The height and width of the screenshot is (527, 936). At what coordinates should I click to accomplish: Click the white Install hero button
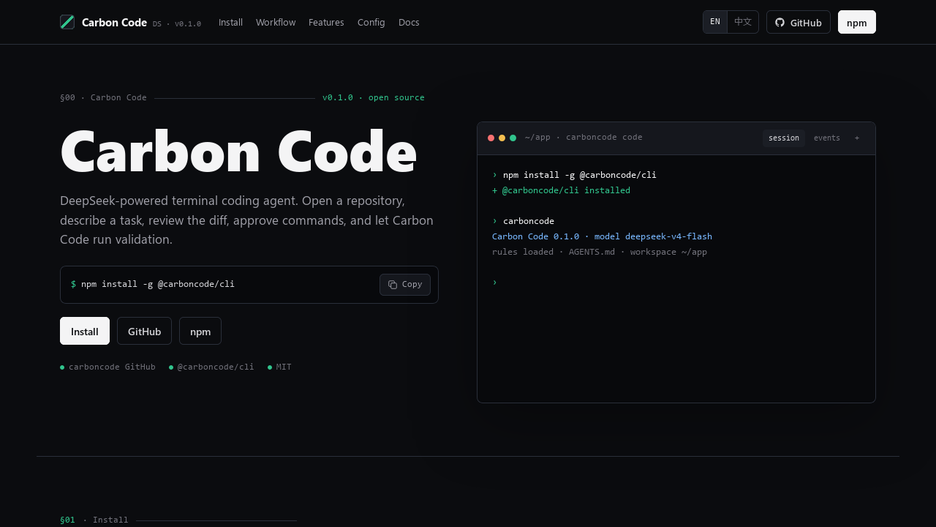[x=85, y=331]
